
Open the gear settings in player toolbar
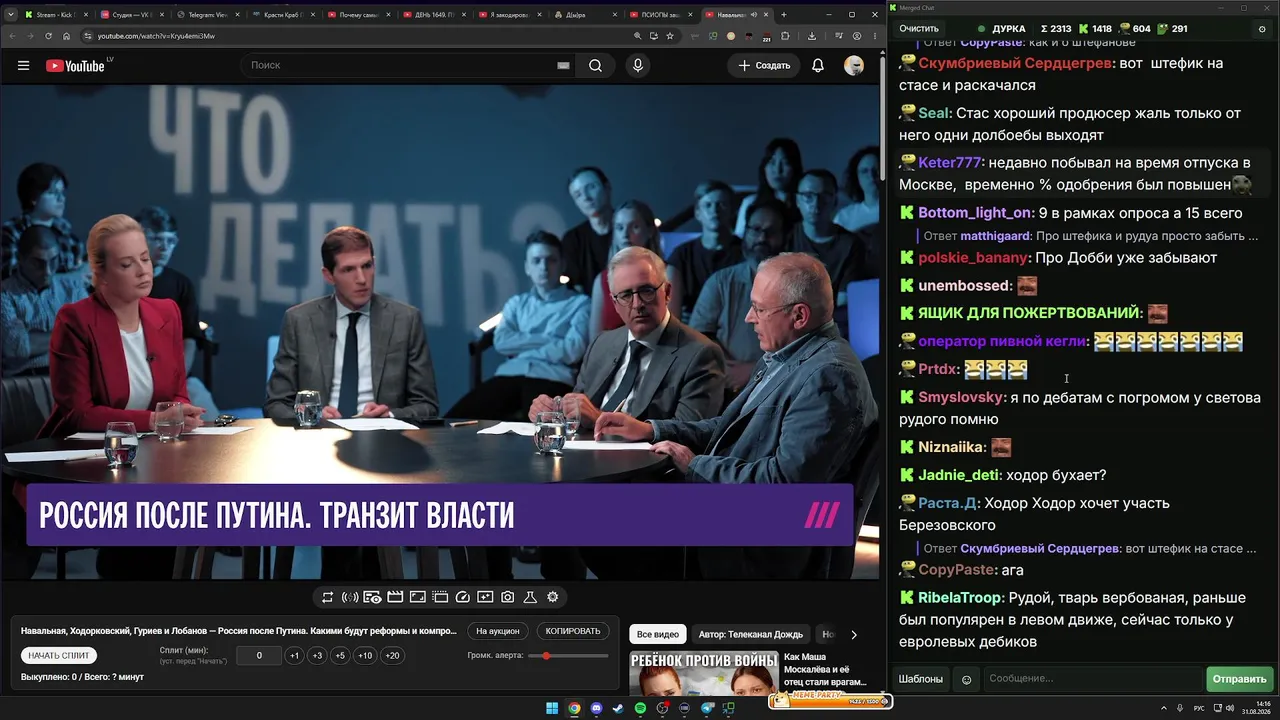coord(552,597)
